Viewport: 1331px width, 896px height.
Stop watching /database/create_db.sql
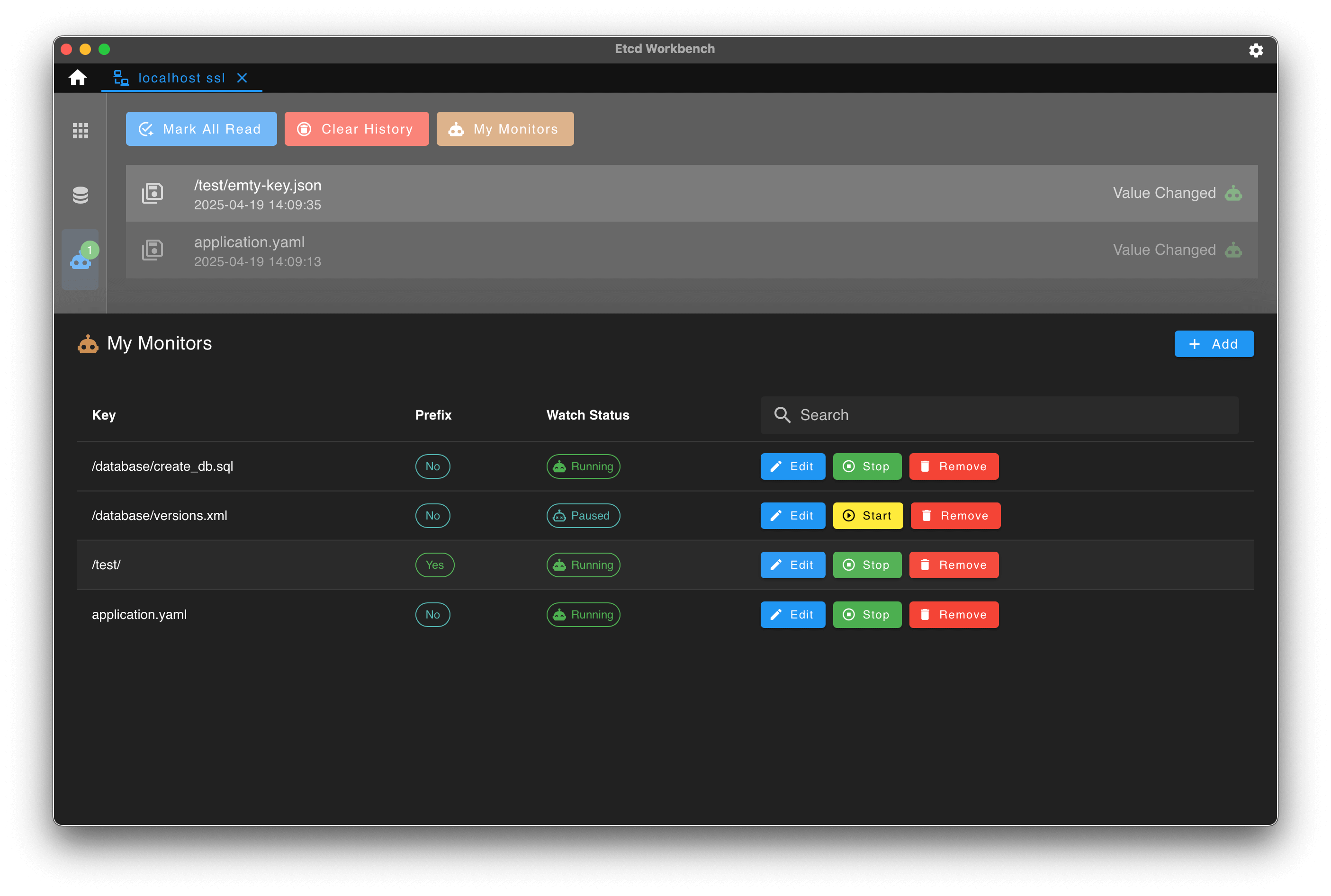pyautogui.click(x=866, y=466)
